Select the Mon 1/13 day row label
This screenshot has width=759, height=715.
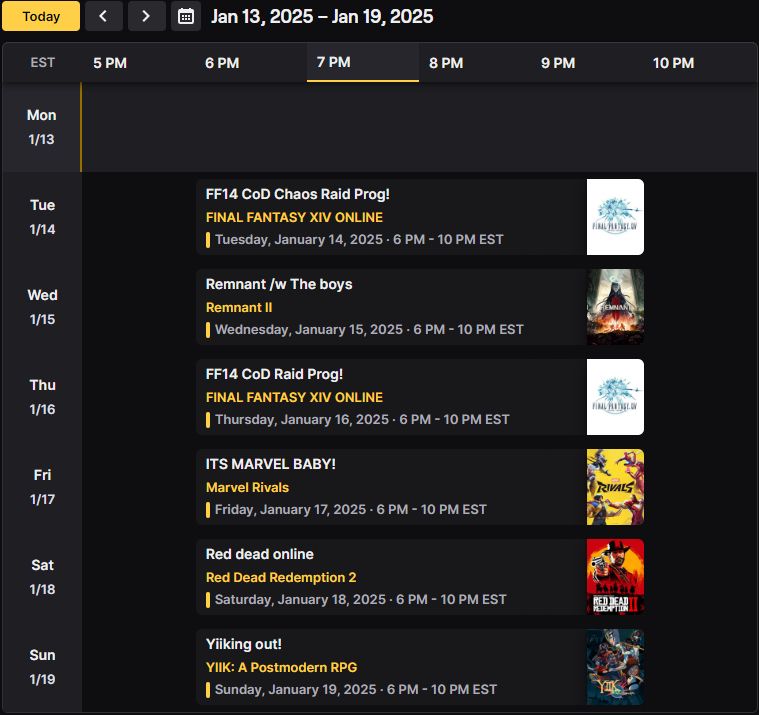pyautogui.click(x=42, y=127)
